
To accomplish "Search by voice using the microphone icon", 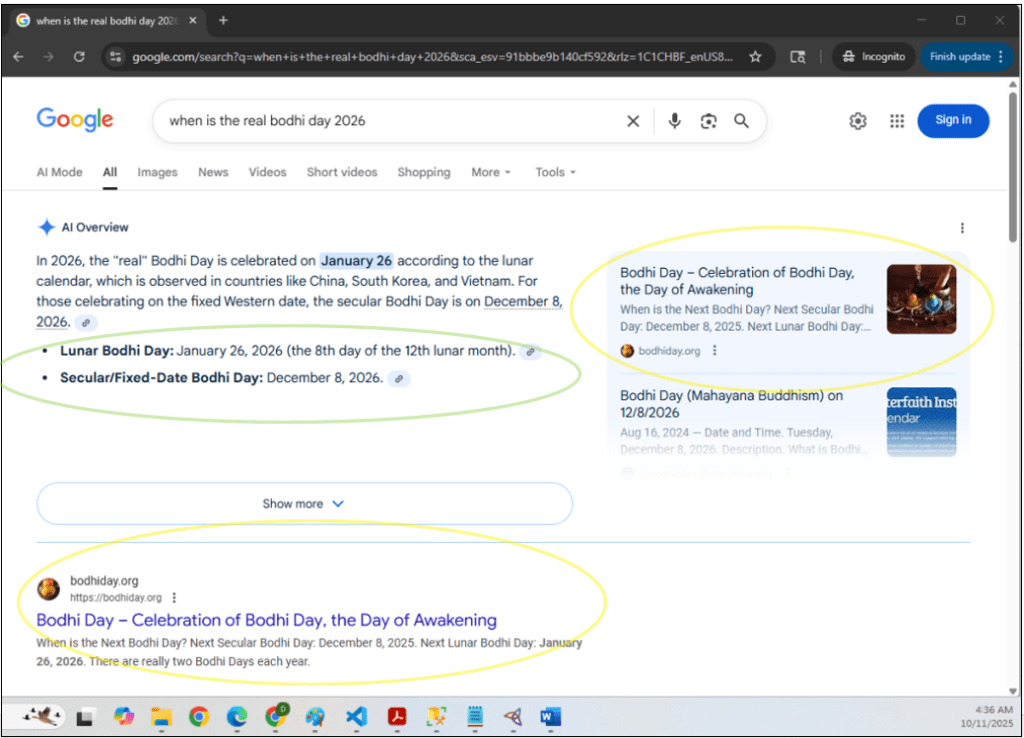I will click(675, 121).
